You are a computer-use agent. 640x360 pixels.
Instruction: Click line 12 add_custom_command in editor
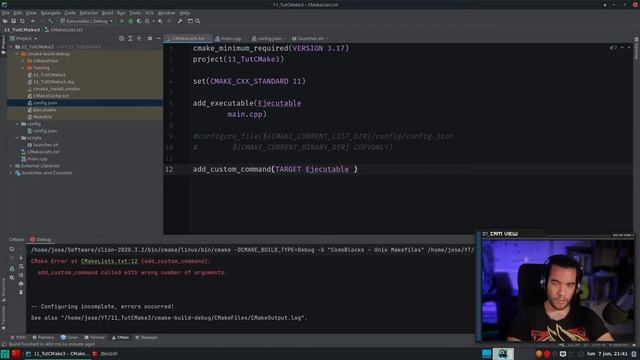(231, 169)
